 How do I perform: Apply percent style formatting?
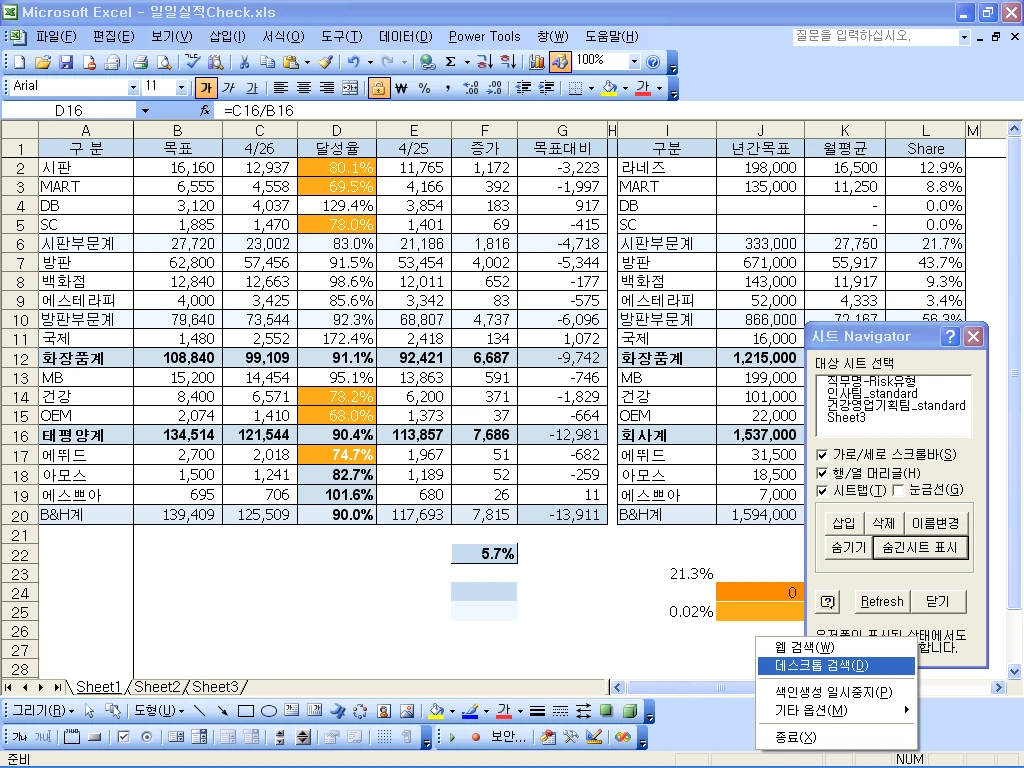point(424,88)
